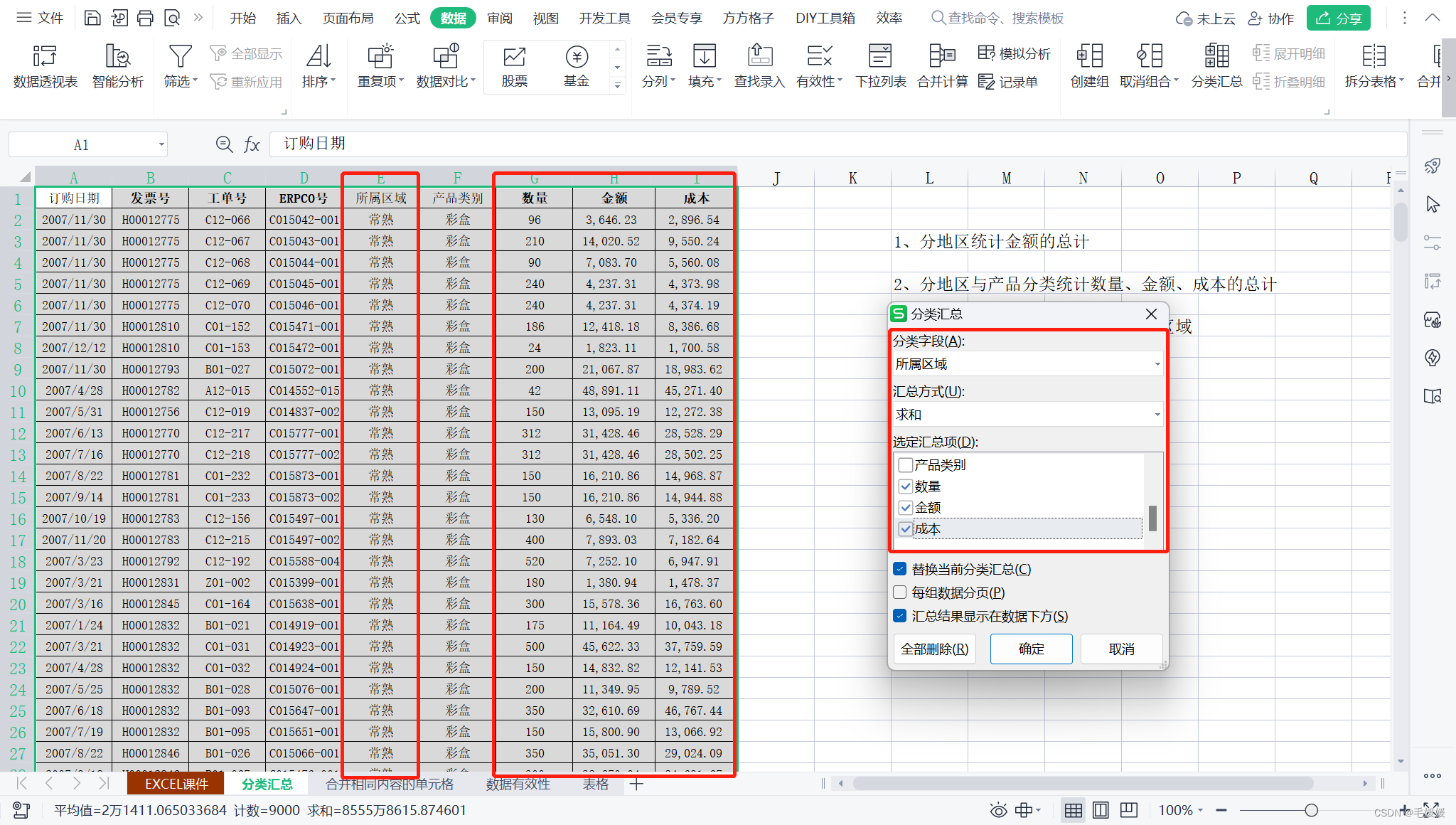The height and width of the screenshot is (825, 1456).
Task: Toggle 每组数据分页 checkbox
Action: (900, 592)
